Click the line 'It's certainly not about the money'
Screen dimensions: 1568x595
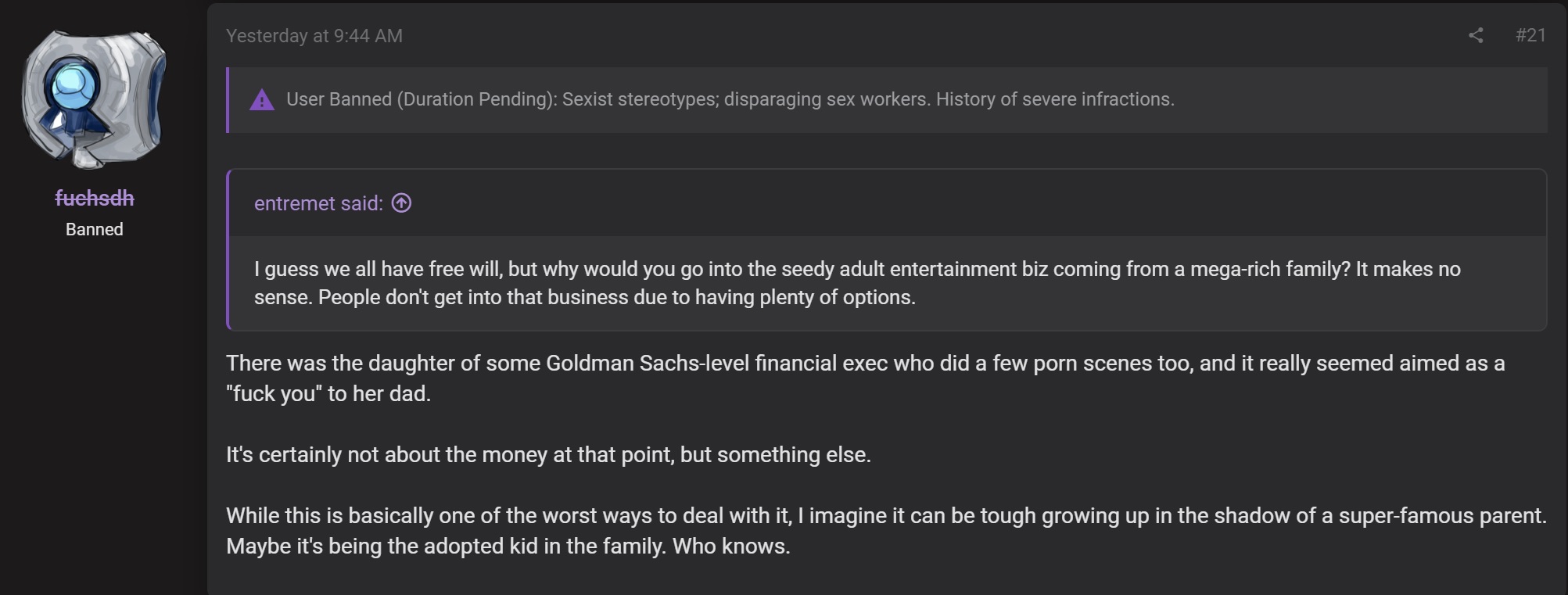click(548, 455)
